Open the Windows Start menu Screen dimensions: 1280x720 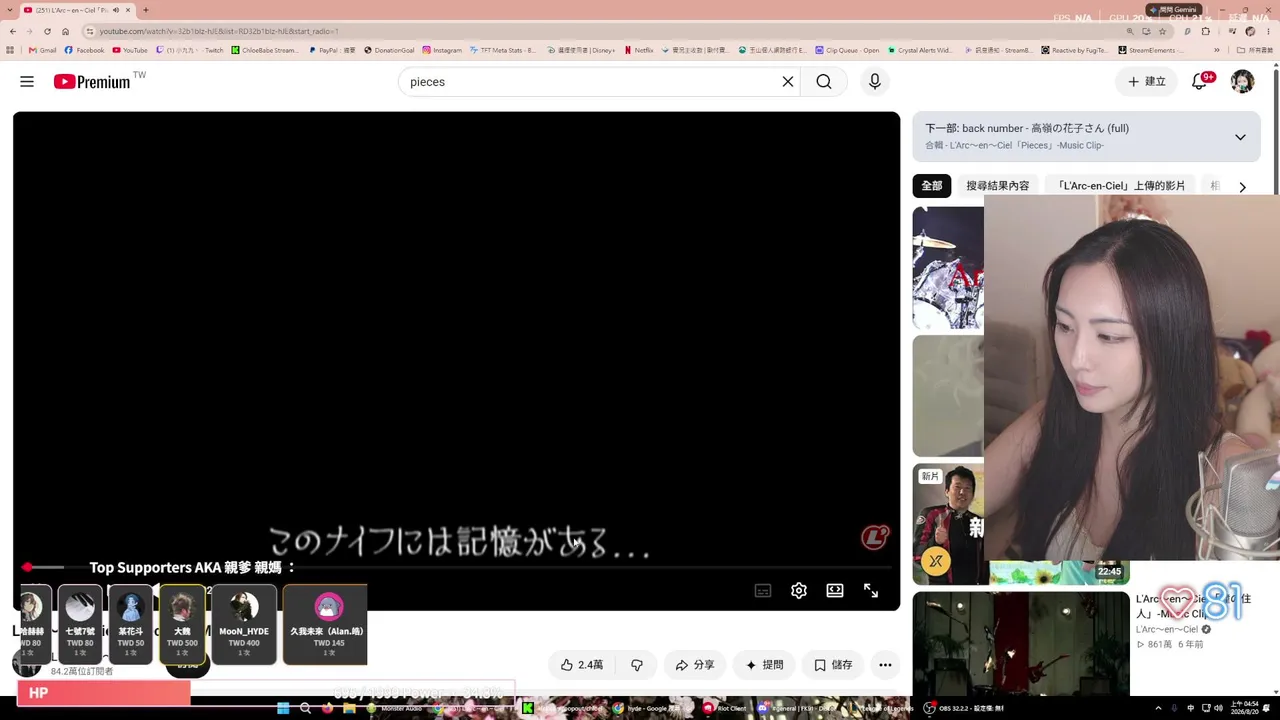point(283,708)
